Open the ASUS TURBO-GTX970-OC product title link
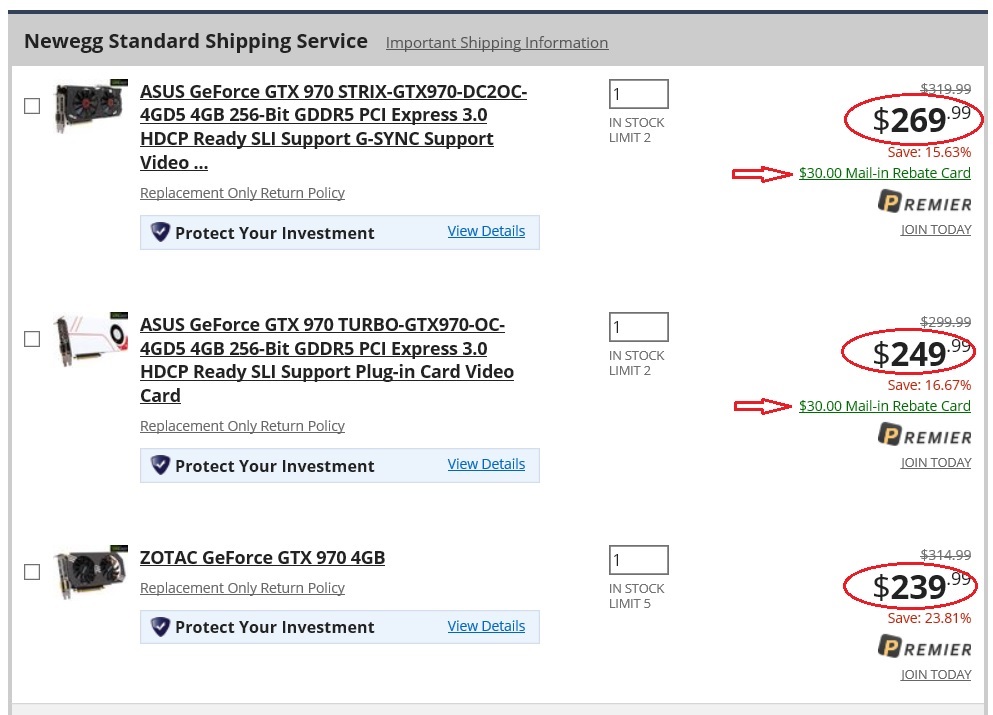Viewport: 993px width, 715px height. [327, 360]
